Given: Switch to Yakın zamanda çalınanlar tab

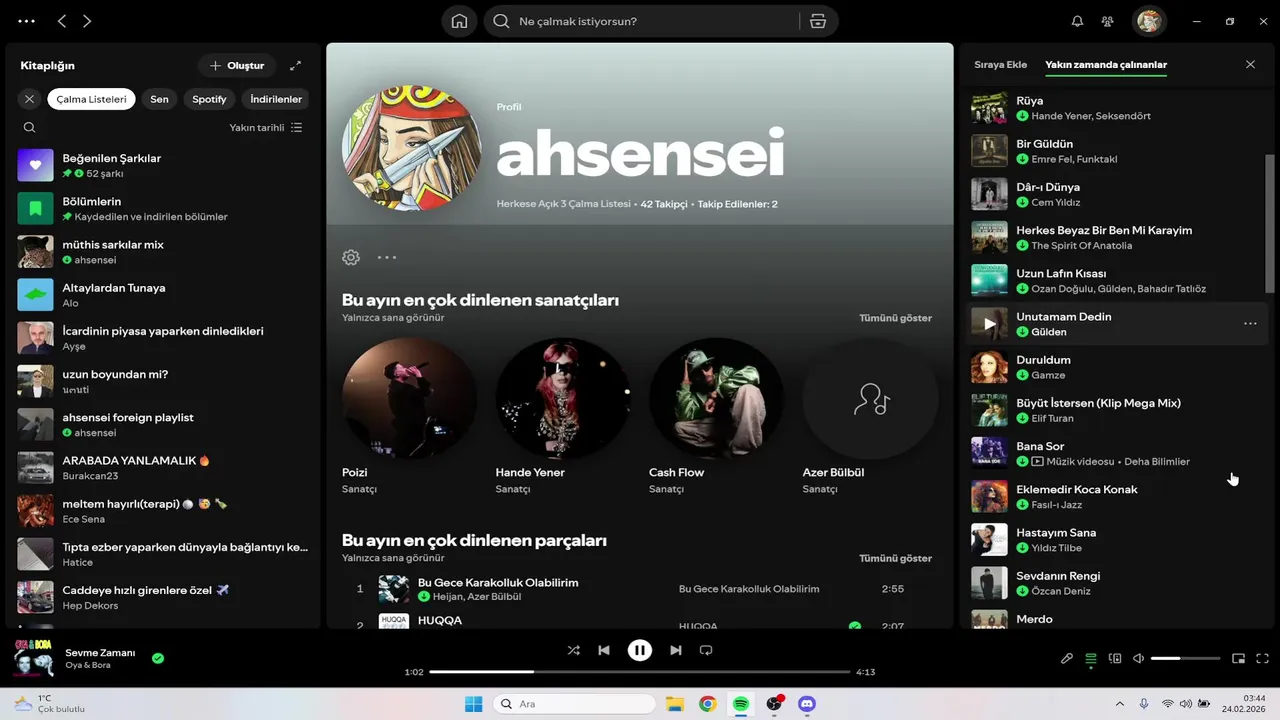Looking at the screenshot, I should 1106,65.
